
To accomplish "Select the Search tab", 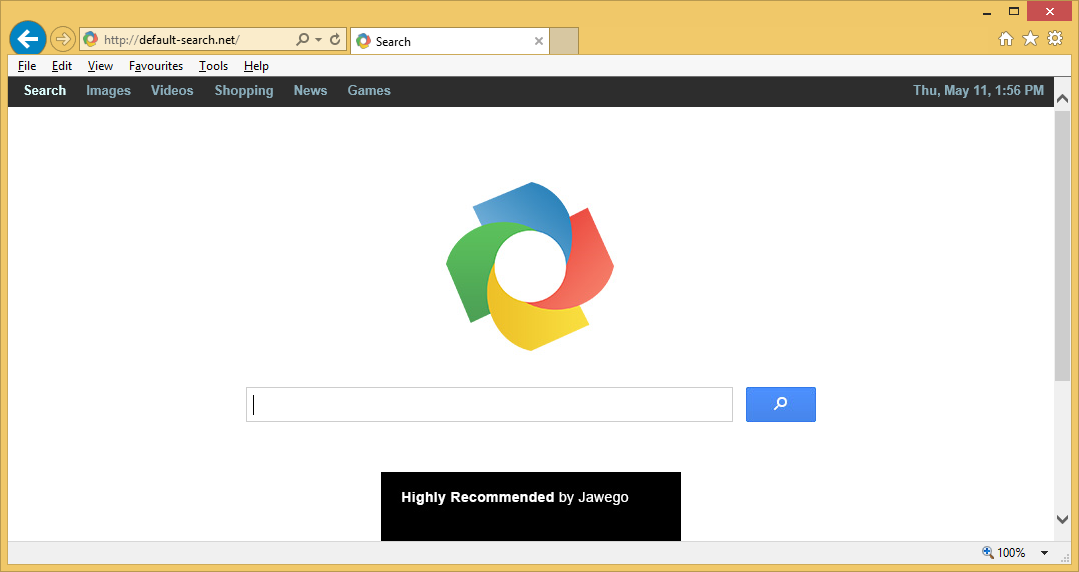I will (450, 41).
